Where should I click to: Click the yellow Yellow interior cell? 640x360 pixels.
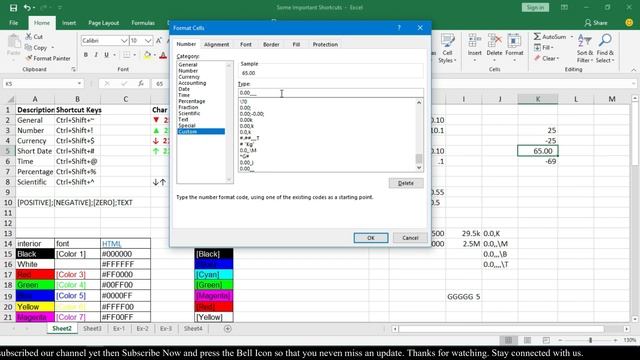point(35,307)
